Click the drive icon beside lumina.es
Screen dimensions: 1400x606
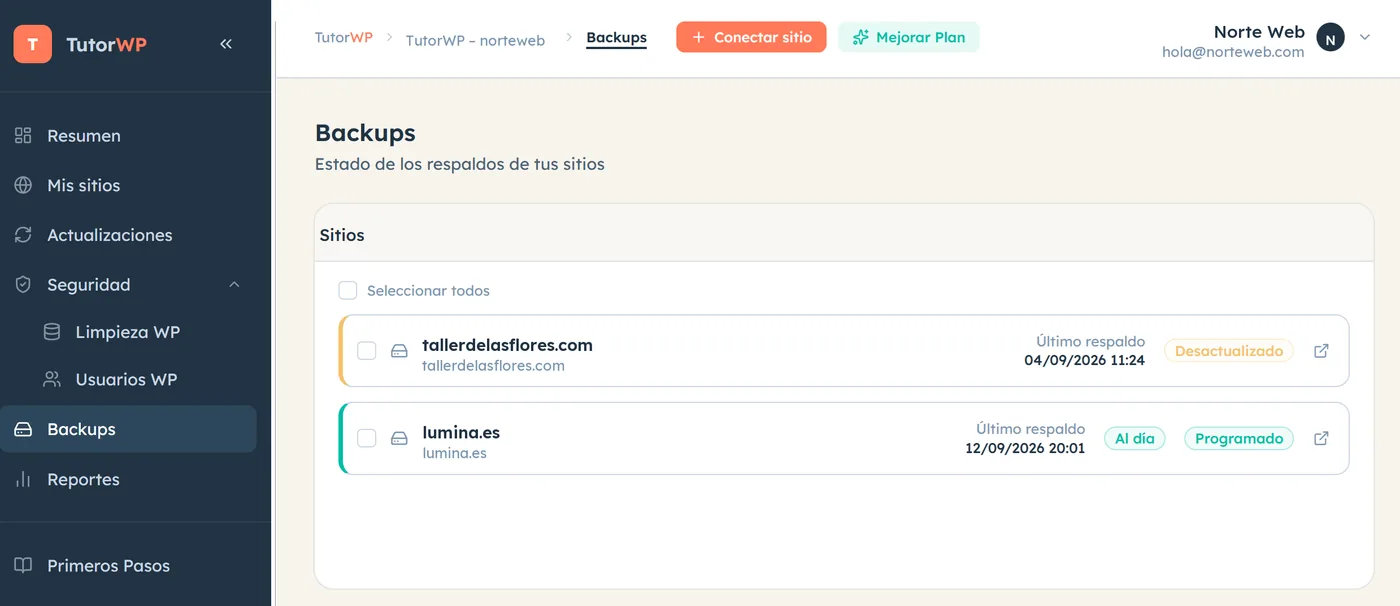point(399,438)
